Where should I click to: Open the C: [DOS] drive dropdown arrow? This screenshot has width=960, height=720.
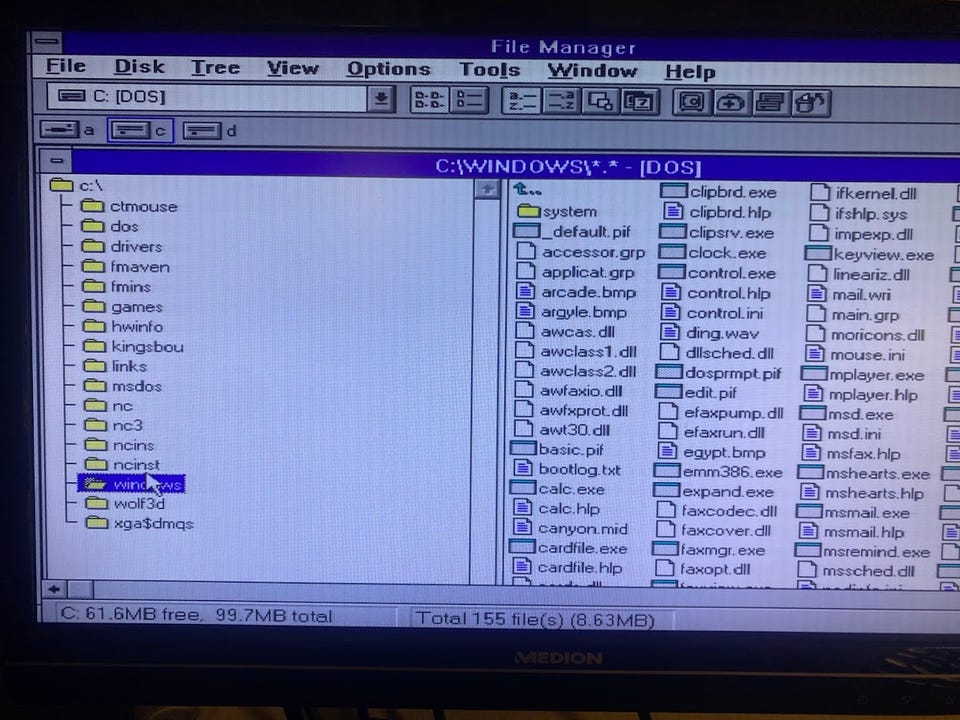(x=380, y=99)
